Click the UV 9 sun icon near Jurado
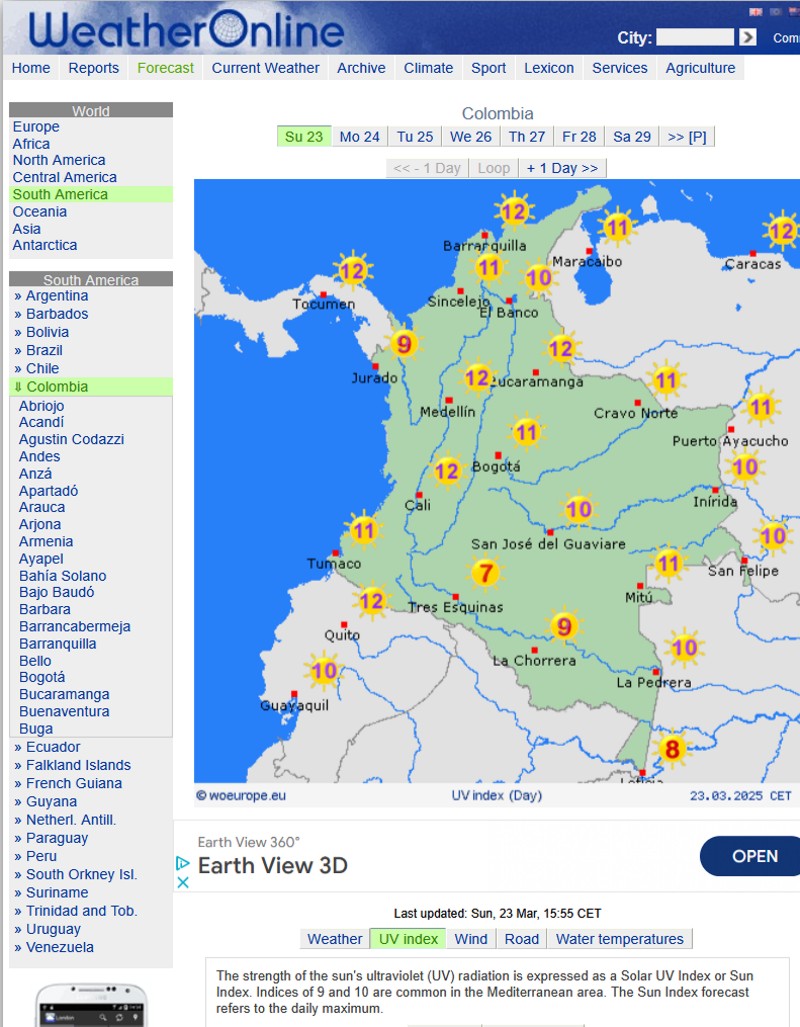800x1027 pixels. pyautogui.click(x=403, y=345)
